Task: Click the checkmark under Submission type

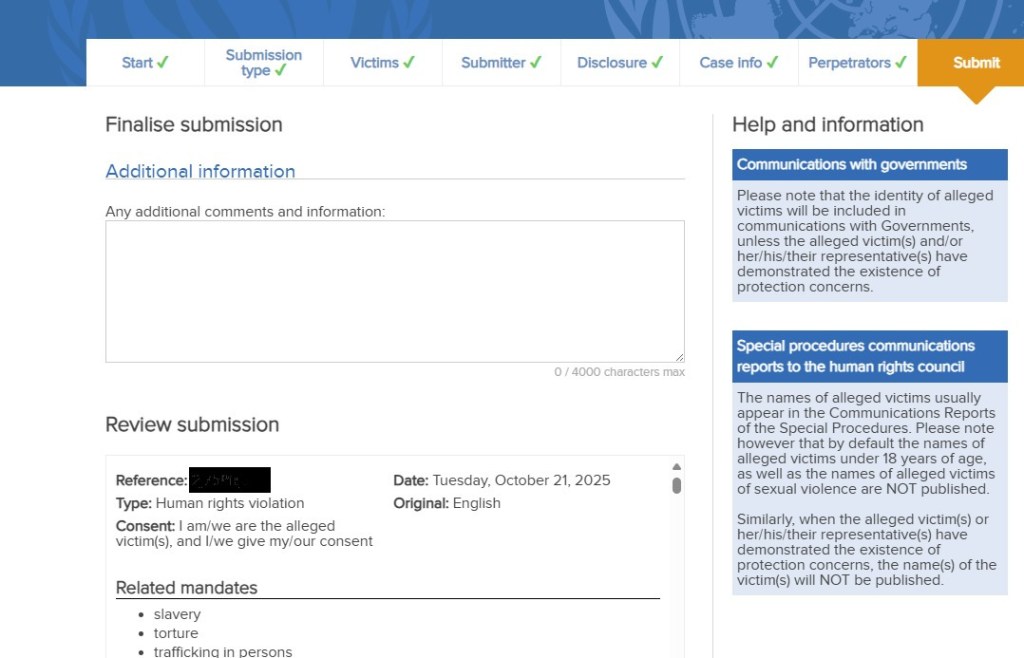Action: (281, 71)
